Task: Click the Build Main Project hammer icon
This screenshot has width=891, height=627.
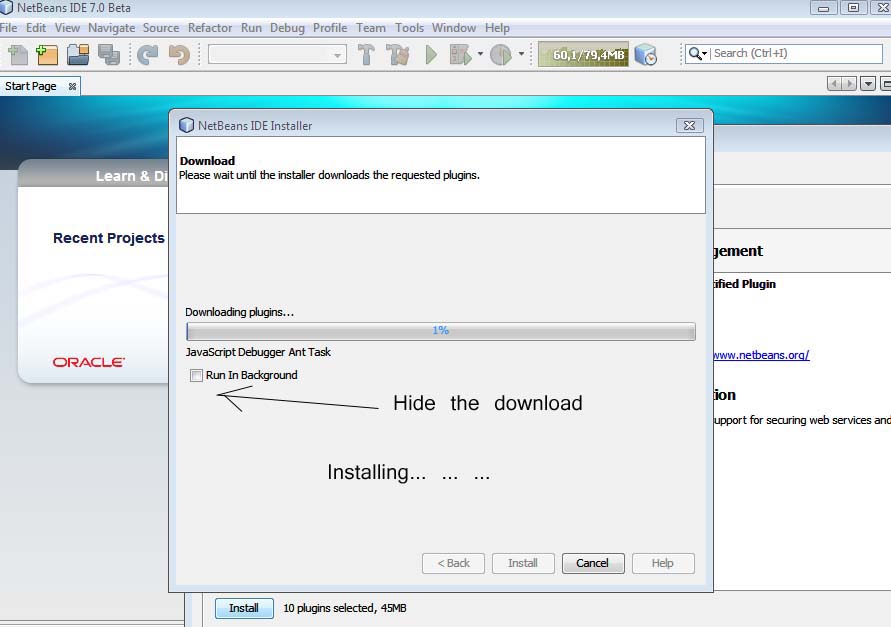Action: pyautogui.click(x=367, y=55)
